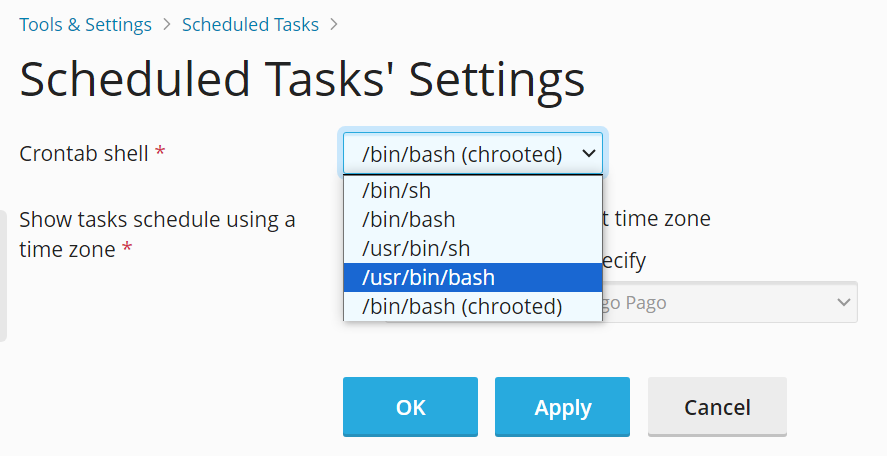Screen dimensions: 887x456
Task: Click the Crontab shell dropdown arrow
Action: pos(589,154)
